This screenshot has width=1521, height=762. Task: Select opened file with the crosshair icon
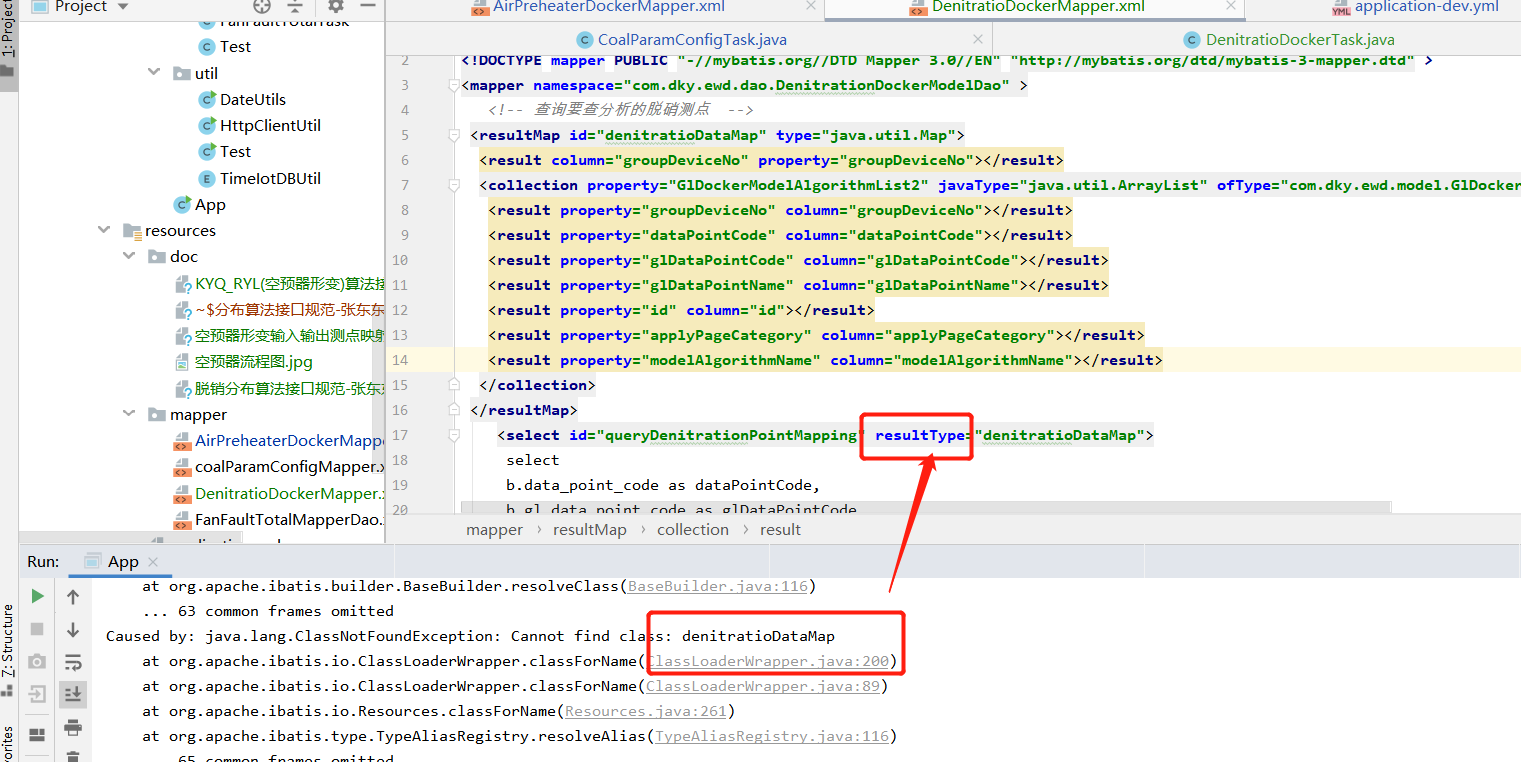coord(262,6)
